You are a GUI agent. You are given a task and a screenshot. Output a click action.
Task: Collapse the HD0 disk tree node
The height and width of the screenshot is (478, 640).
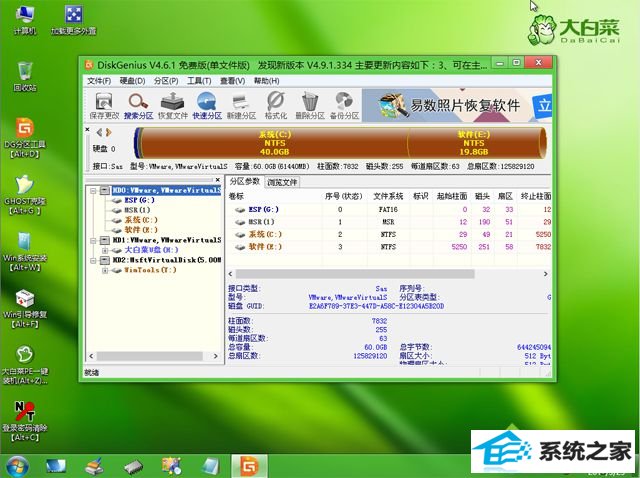point(93,188)
